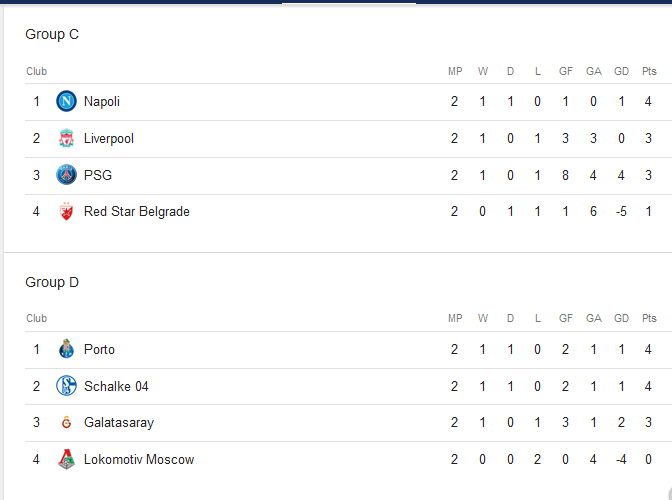Open the Napoli team name link

(102, 102)
